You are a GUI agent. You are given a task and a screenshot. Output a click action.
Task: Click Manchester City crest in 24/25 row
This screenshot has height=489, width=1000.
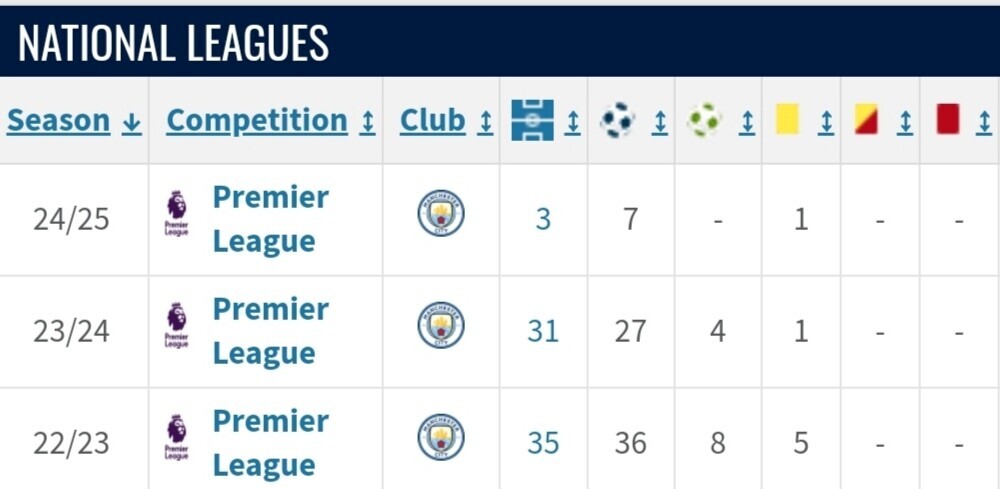[441, 213]
